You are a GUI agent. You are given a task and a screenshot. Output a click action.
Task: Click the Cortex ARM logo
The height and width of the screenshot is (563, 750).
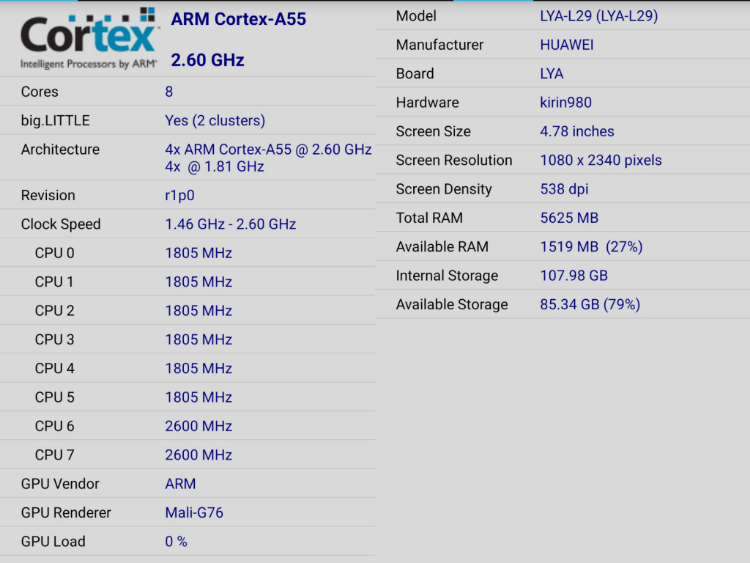click(x=89, y=38)
